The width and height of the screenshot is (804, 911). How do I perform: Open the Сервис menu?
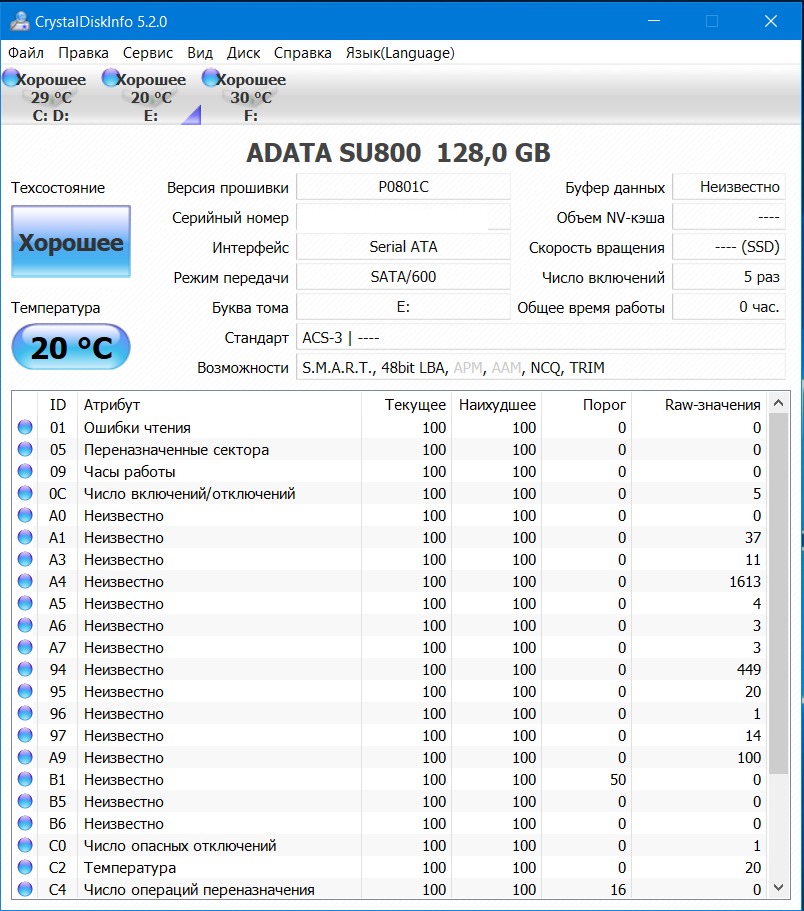click(x=148, y=53)
